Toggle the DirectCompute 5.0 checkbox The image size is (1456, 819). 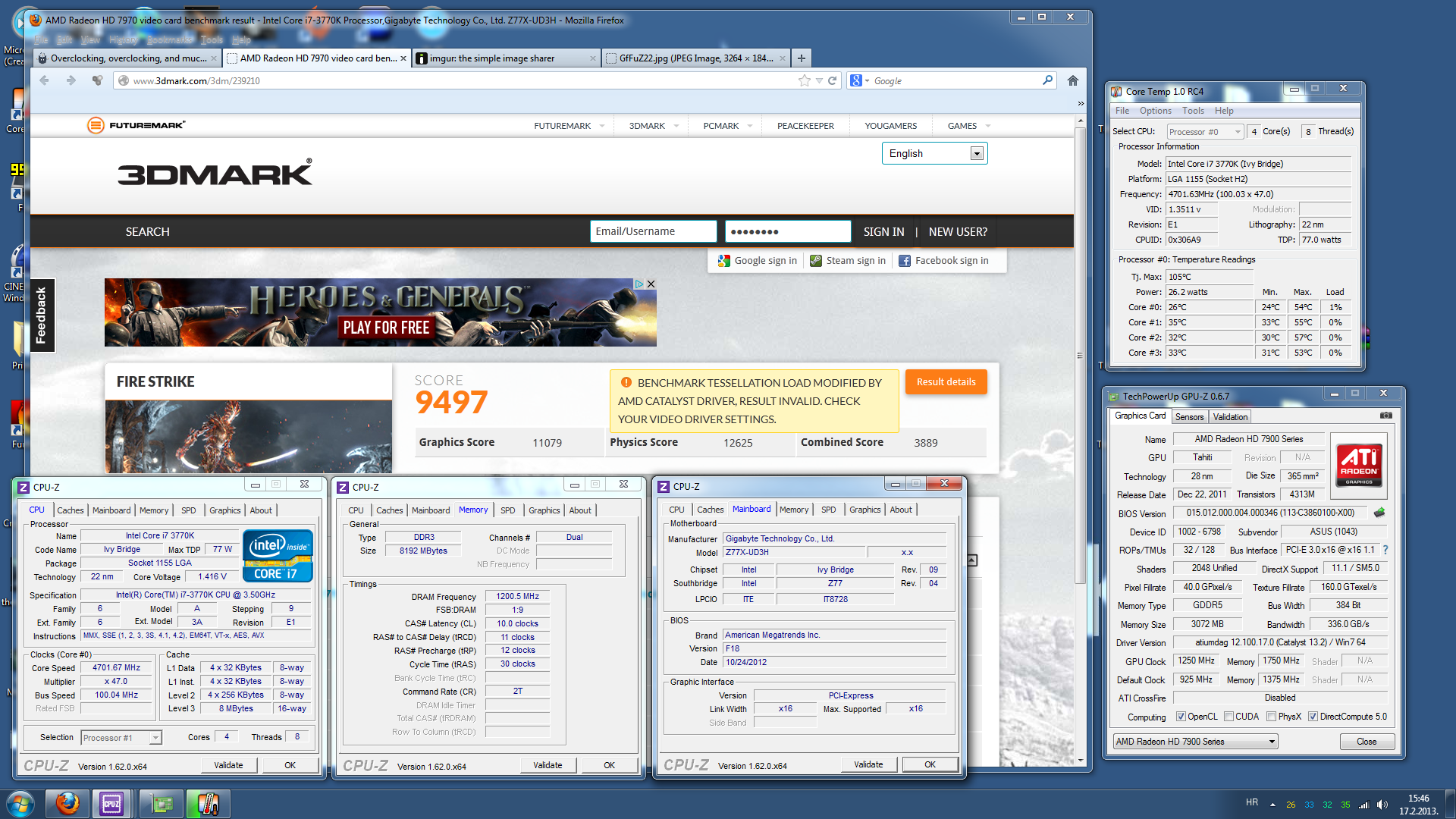click(1313, 717)
